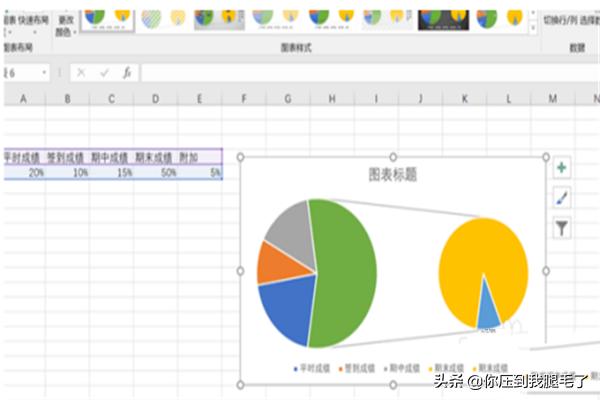Select the first chart style thumbnail

tap(108, 20)
